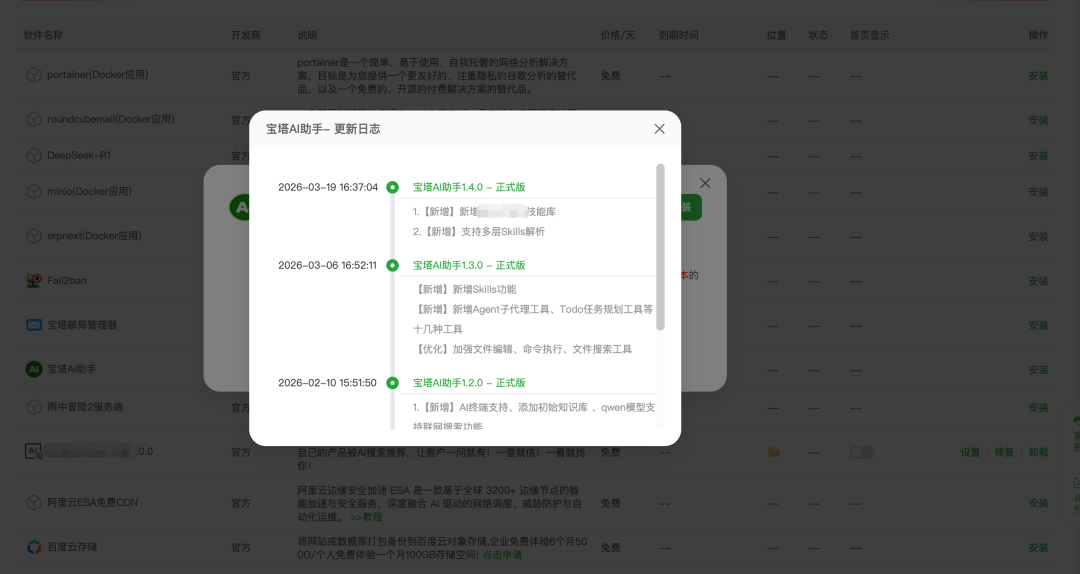This screenshot has height=574, width=1080.
Task: Click the green AI icon of 宝塔AI助手
Action: pos(34,369)
